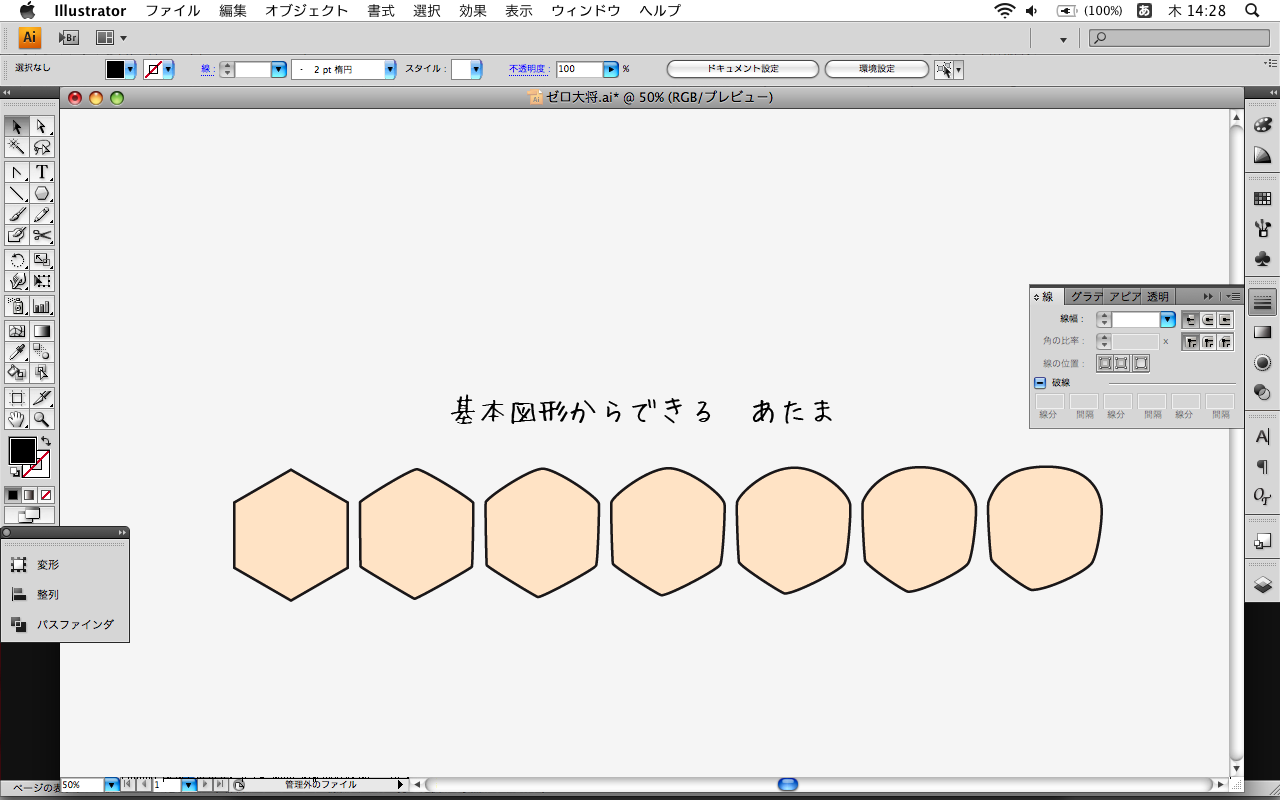
Task: Open the workspace layout switcher dropdown
Action: click(x=111, y=38)
